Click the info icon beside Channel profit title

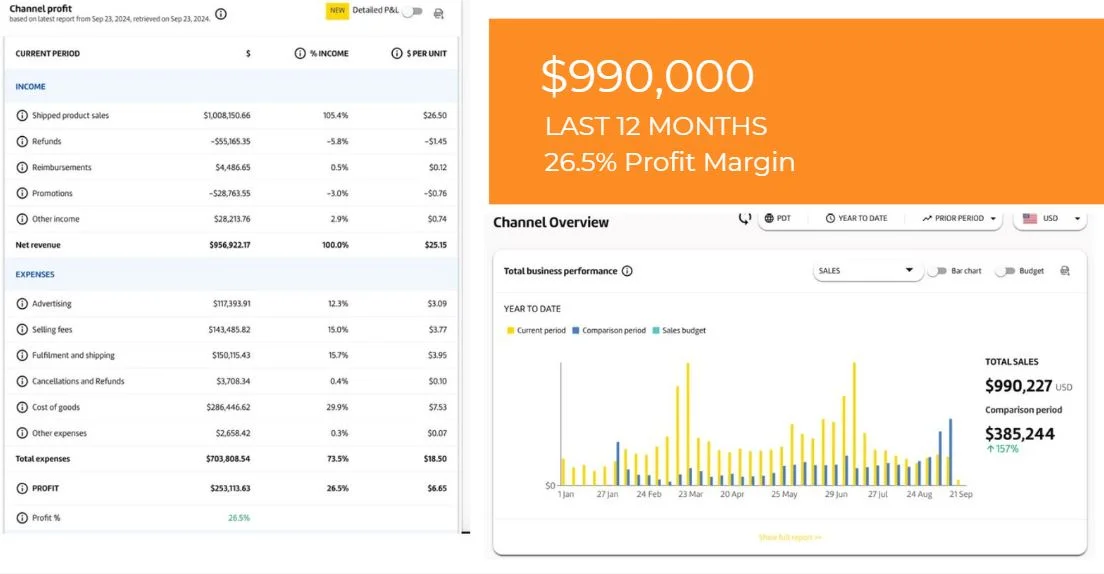(221, 14)
